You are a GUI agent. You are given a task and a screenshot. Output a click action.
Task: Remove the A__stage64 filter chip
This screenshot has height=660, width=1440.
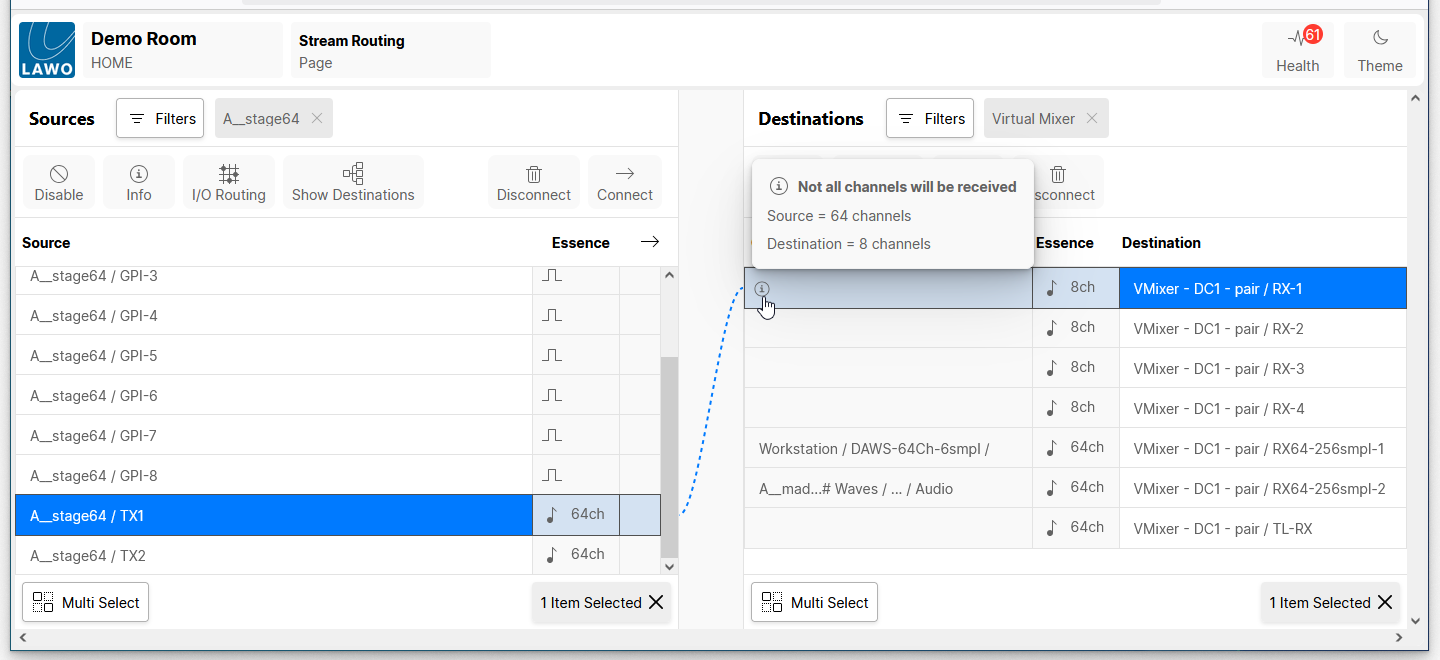coord(317,118)
